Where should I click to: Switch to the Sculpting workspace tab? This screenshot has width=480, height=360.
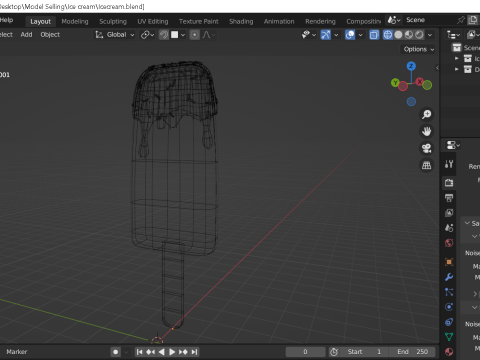point(113,21)
